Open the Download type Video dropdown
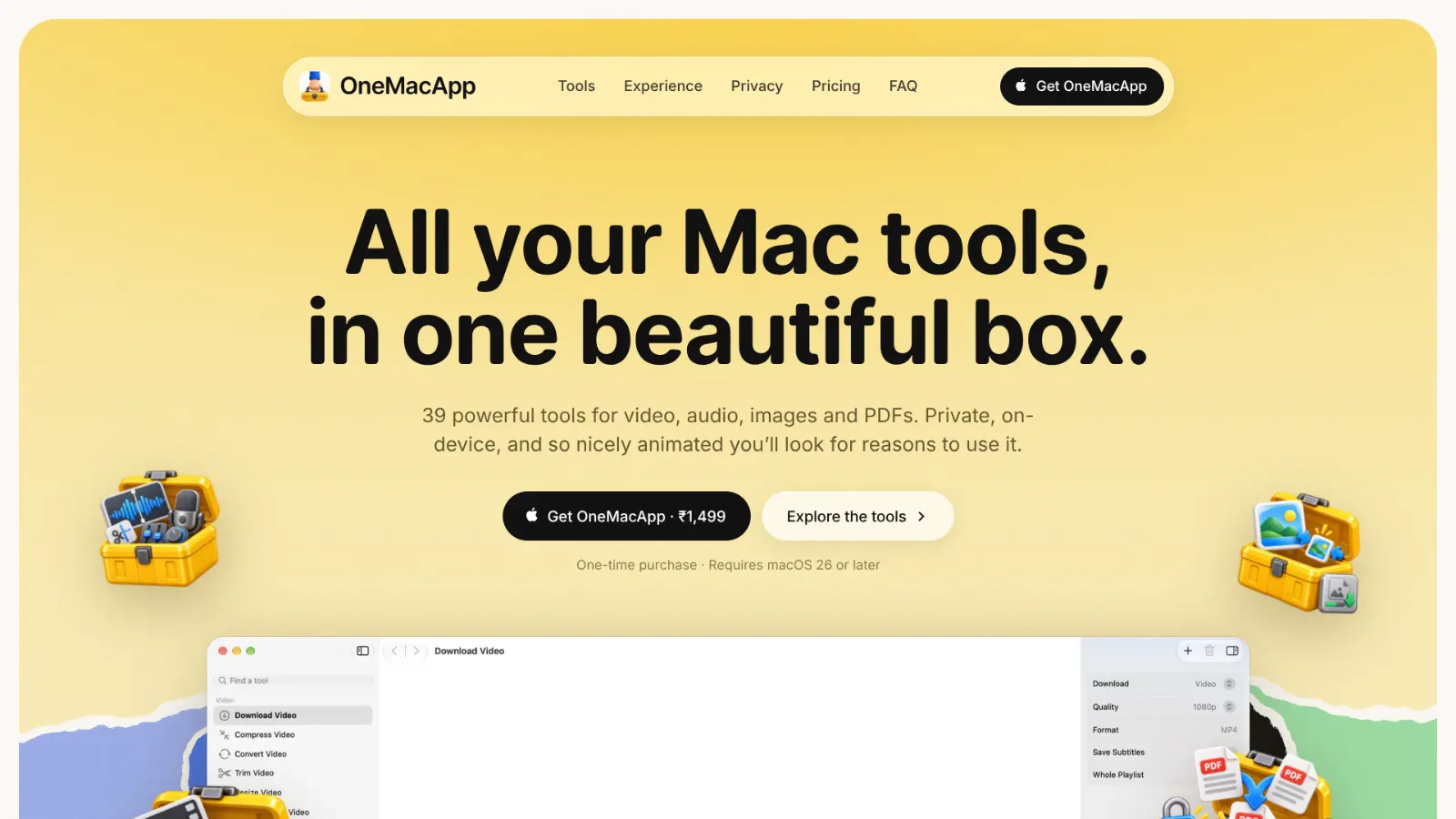Viewport: 1456px width, 819px height. coord(1215,683)
